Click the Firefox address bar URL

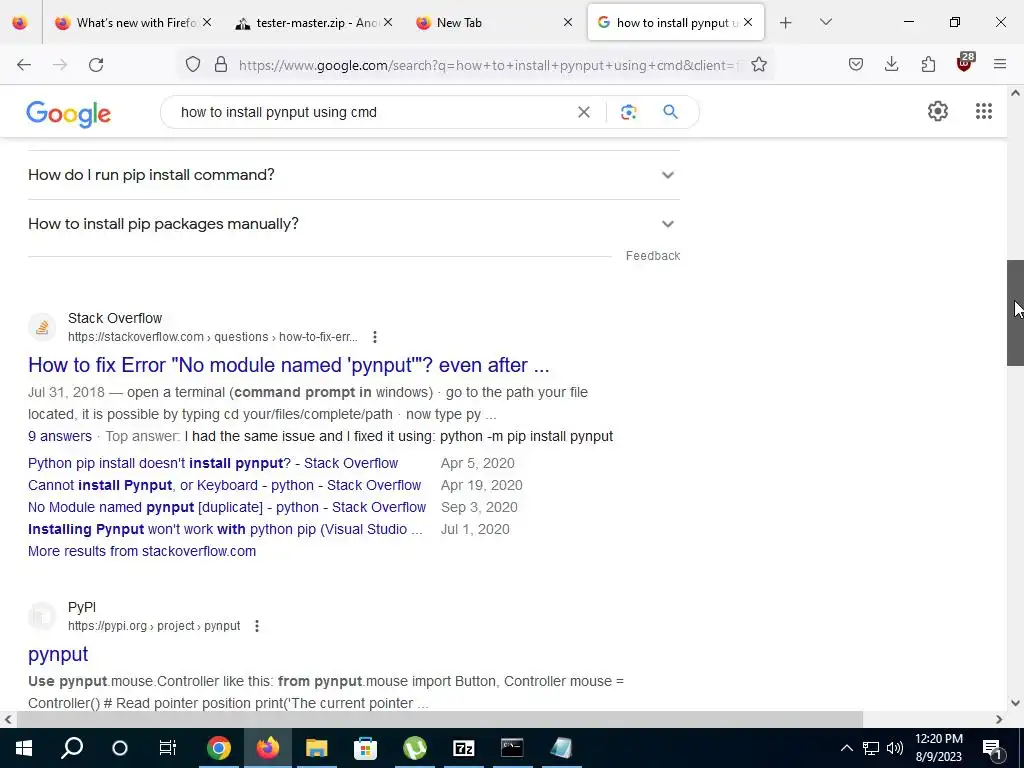coord(487,65)
